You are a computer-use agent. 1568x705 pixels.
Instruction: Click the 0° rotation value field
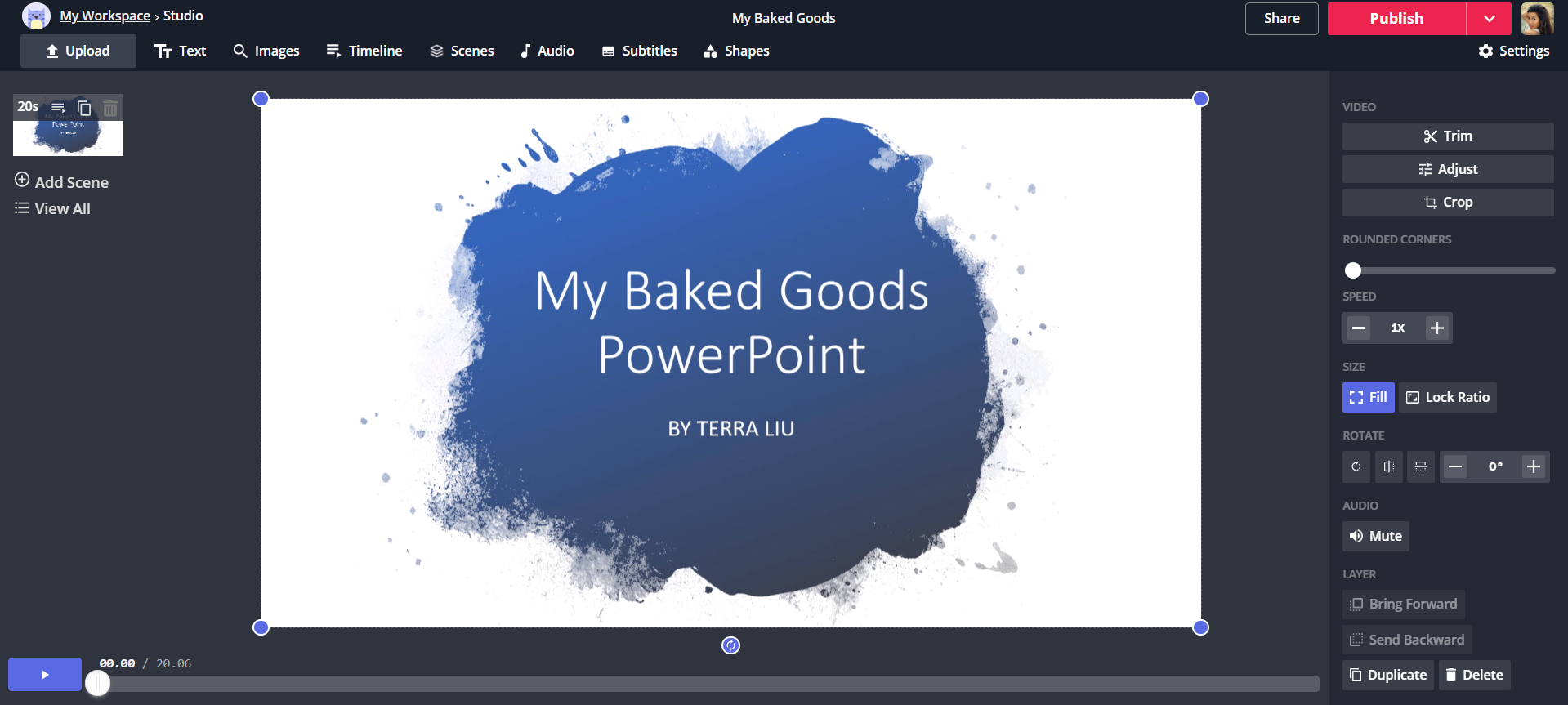pos(1495,466)
